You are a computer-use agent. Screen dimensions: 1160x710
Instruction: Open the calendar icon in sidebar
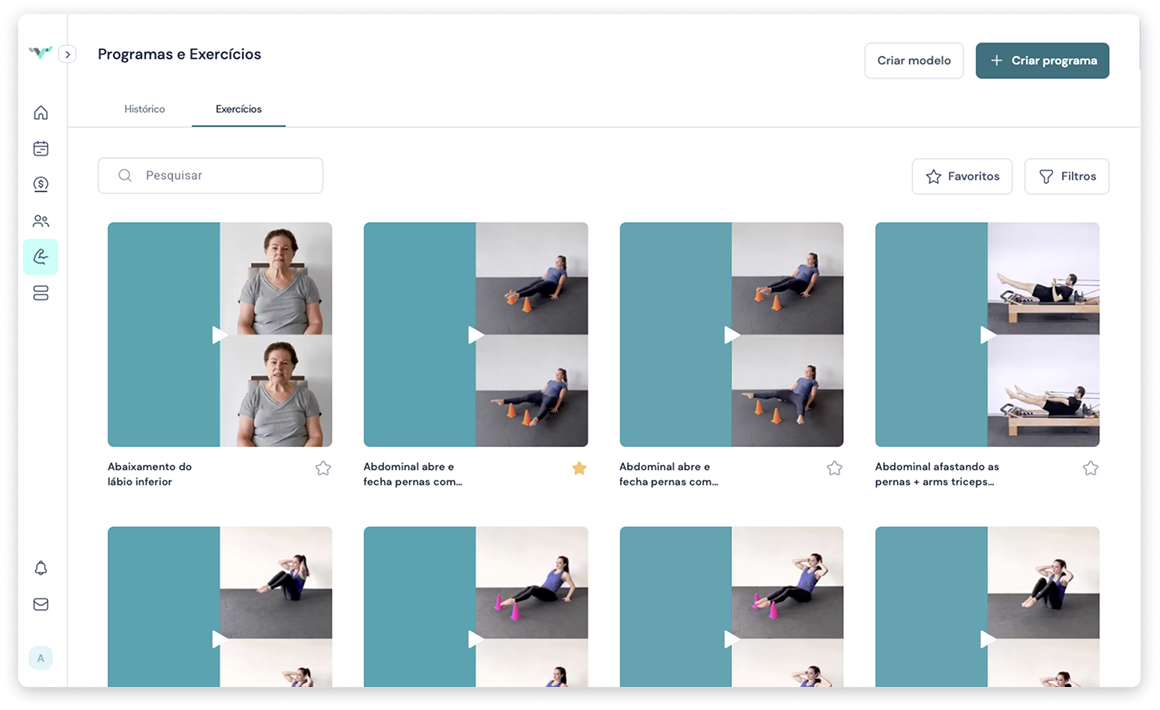[x=41, y=149]
